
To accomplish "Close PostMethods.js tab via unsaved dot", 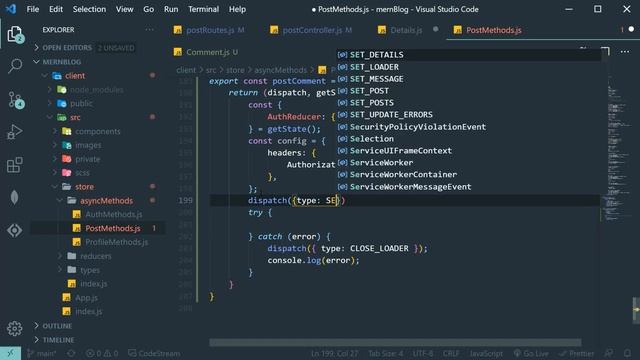I will 631,29.
